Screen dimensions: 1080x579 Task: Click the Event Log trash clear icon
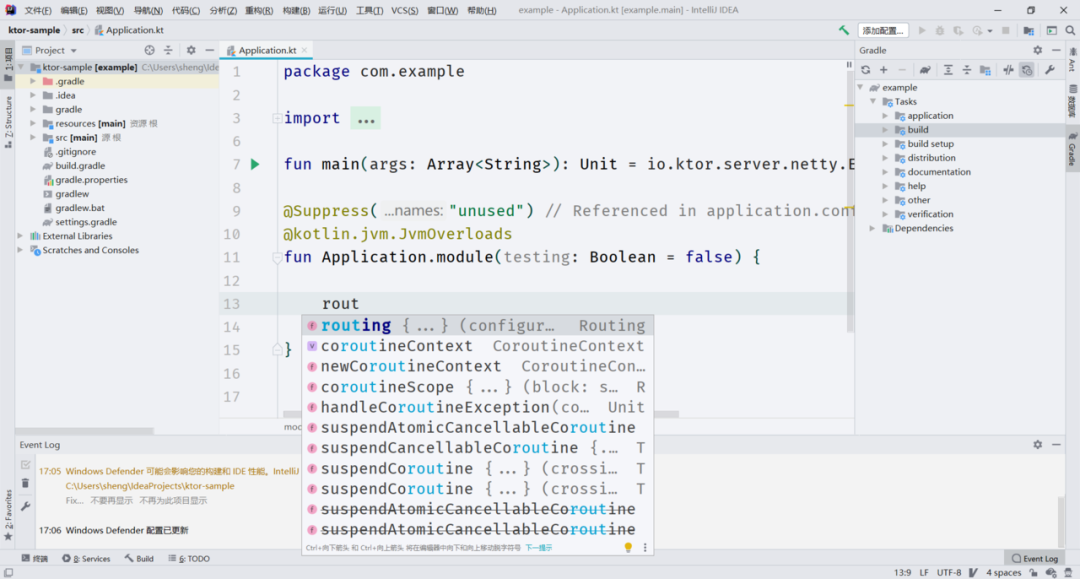(x=25, y=485)
